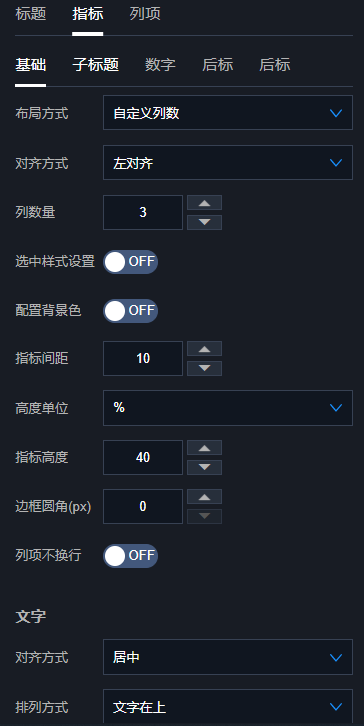Enable the 配置背景色 switch
This screenshot has height=726, width=364.
point(131,311)
